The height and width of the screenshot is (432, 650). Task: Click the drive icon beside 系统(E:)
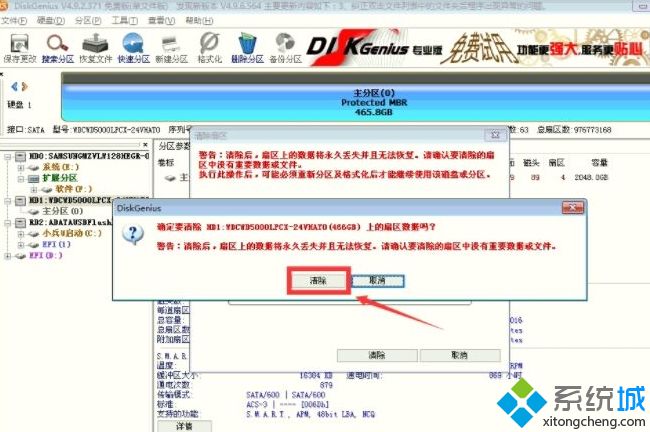34,167
